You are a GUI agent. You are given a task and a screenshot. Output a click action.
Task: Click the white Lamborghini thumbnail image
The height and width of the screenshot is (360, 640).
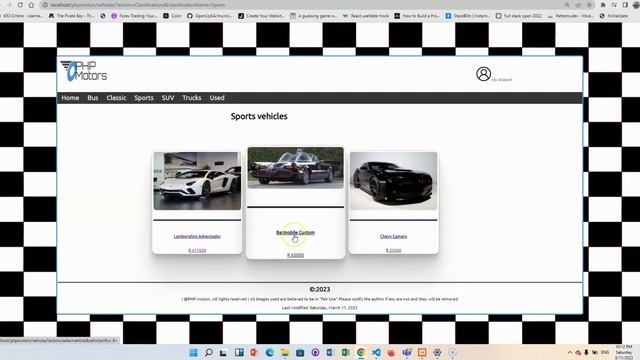[x=197, y=181]
